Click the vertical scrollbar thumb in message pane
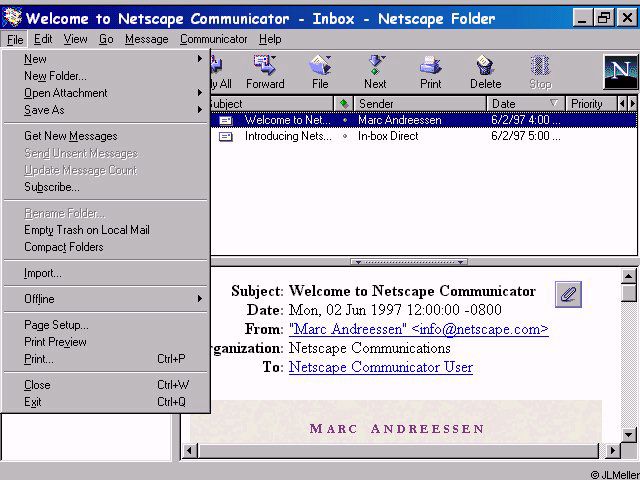640x480 pixels. tap(629, 293)
